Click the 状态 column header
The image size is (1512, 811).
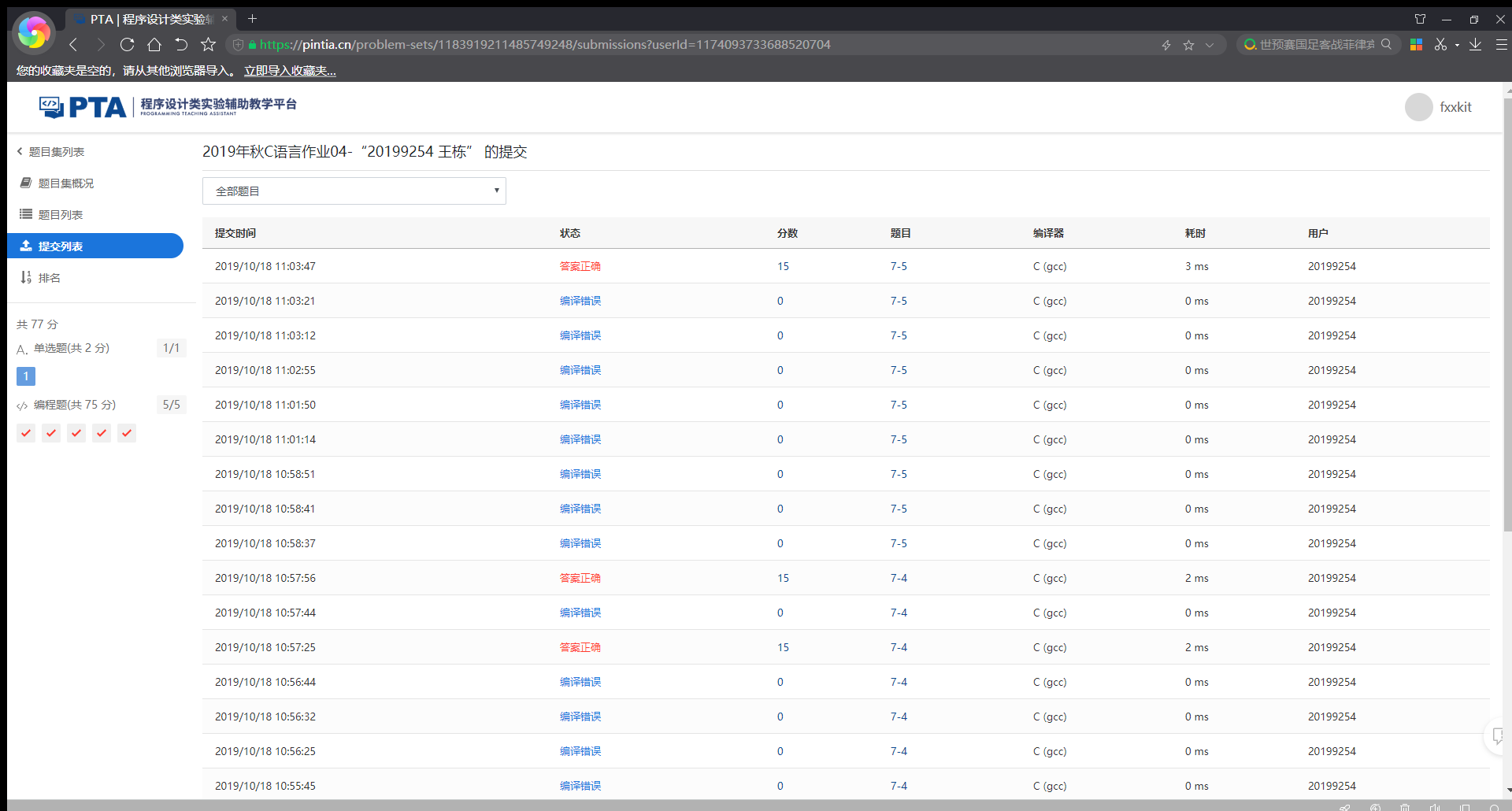click(x=569, y=233)
